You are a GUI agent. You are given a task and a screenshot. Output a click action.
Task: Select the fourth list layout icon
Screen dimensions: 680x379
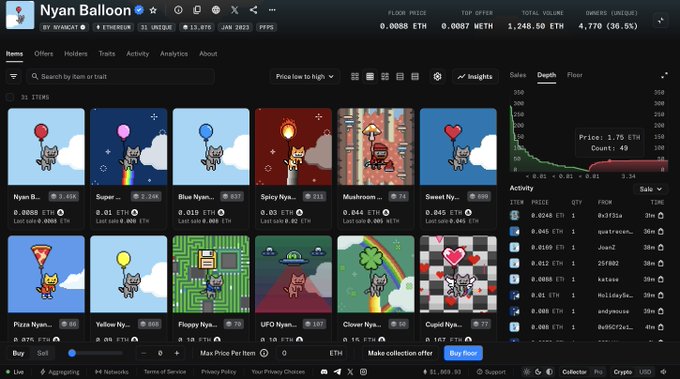click(x=400, y=76)
